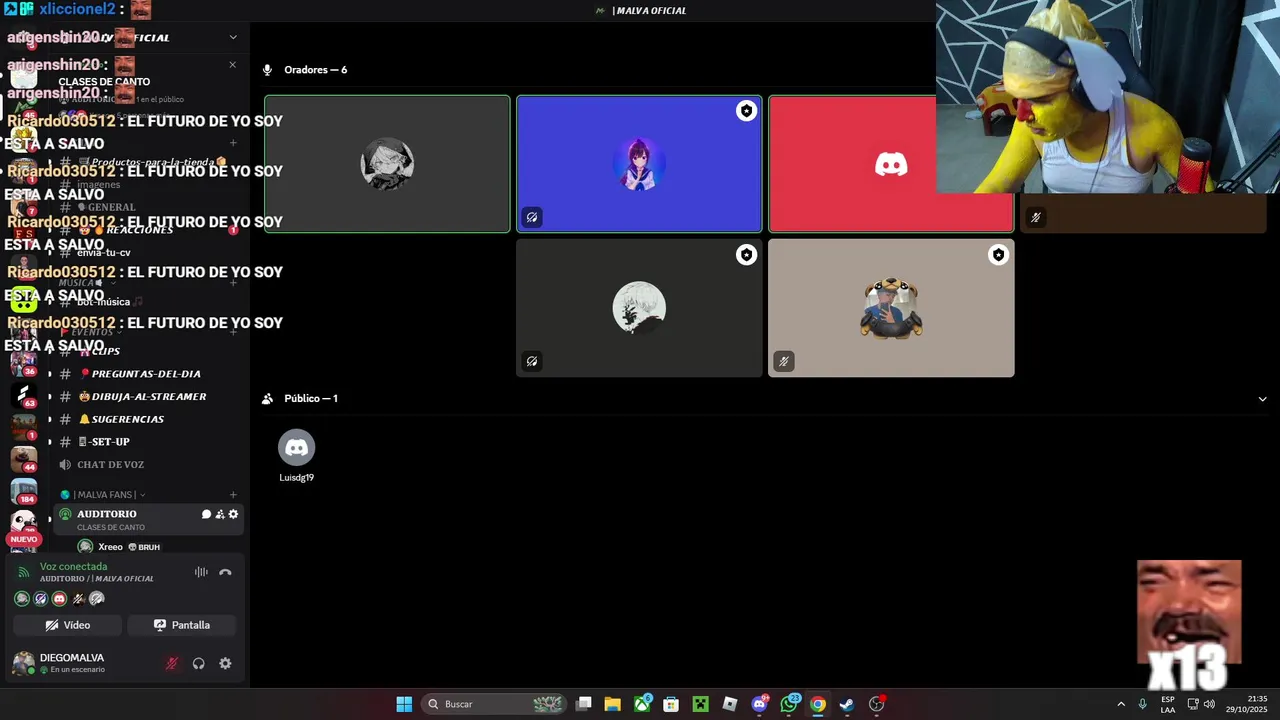The image size is (1280, 720).
Task: Select the anime avatar speaker tile
Action: pyautogui.click(x=387, y=164)
